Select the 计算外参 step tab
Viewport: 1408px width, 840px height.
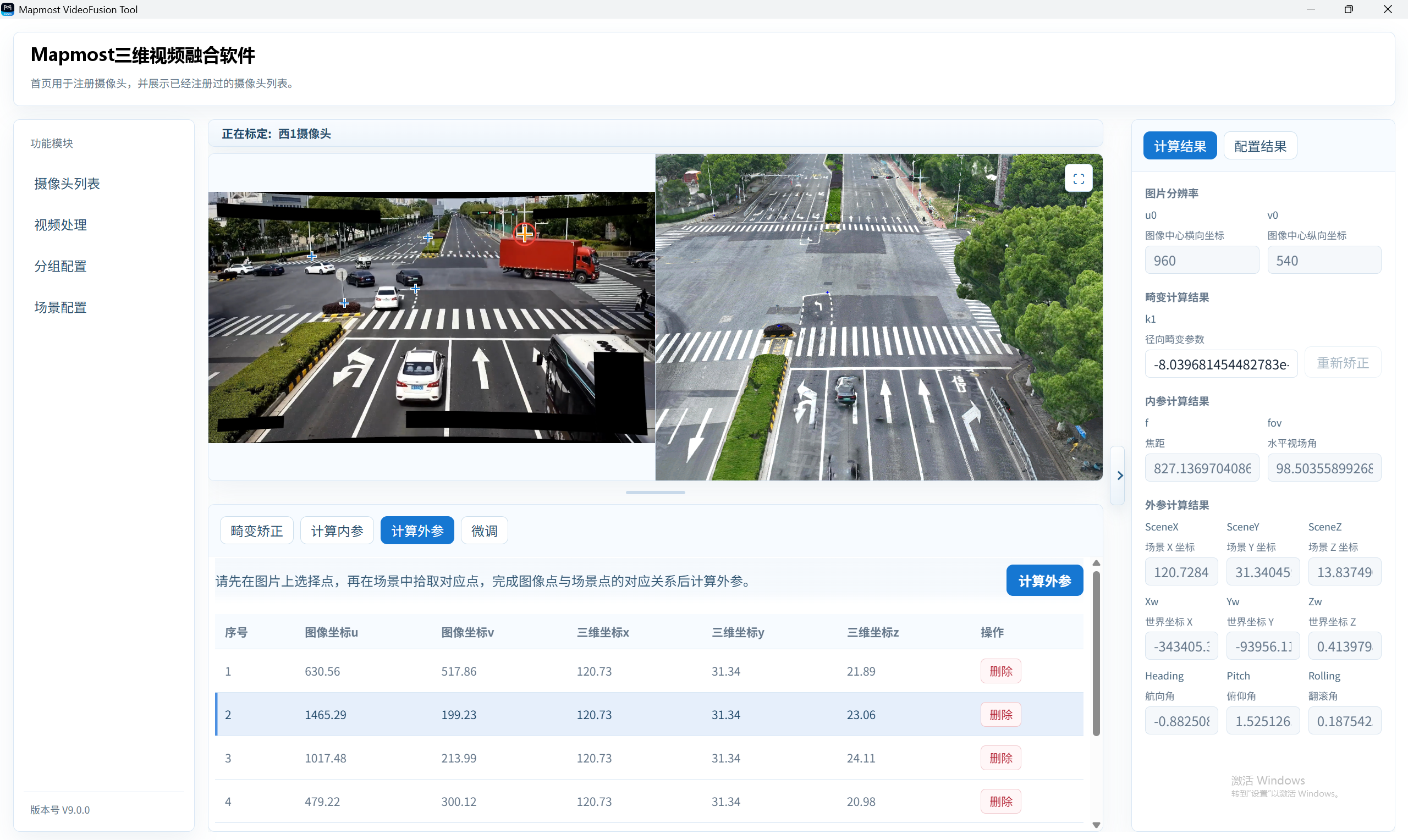pos(417,530)
